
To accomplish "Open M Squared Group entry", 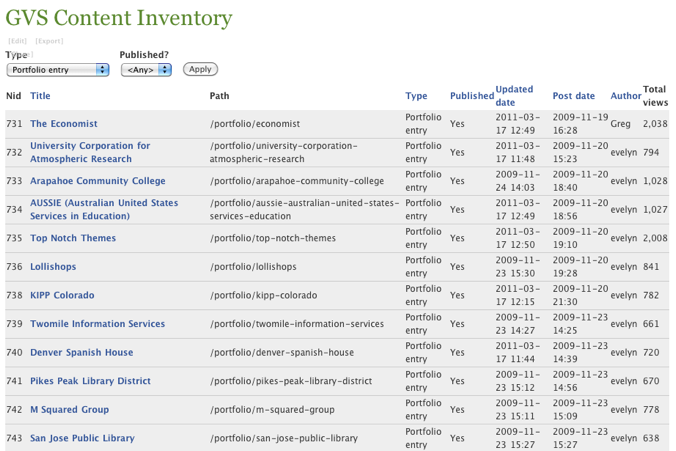I will click(x=69, y=410).
